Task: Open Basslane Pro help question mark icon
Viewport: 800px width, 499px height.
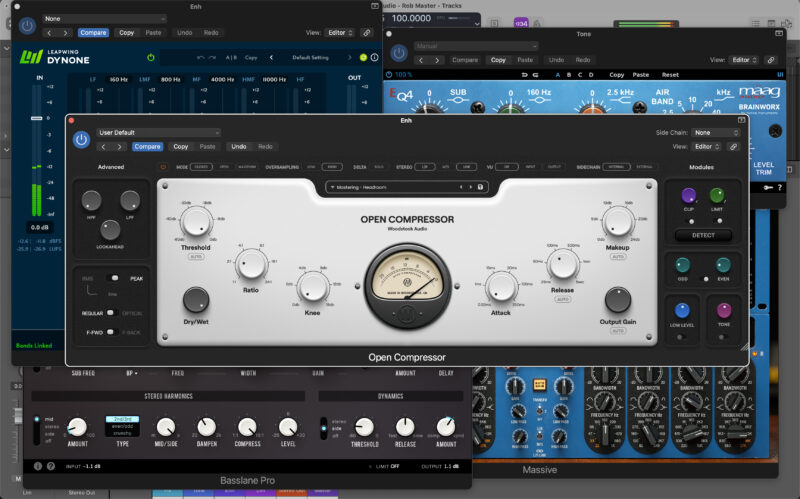Action: 51,466
